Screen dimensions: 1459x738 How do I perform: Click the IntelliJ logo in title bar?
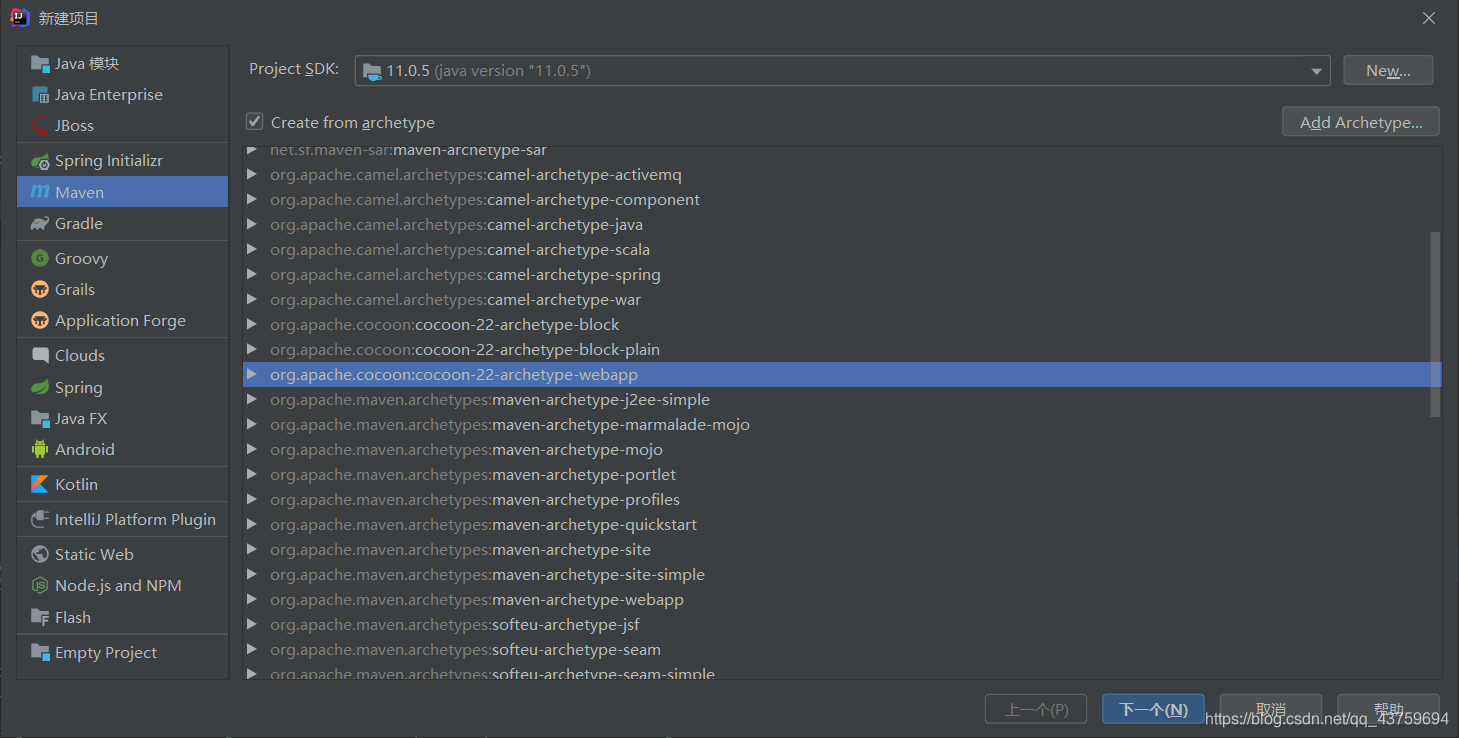[20, 18]
